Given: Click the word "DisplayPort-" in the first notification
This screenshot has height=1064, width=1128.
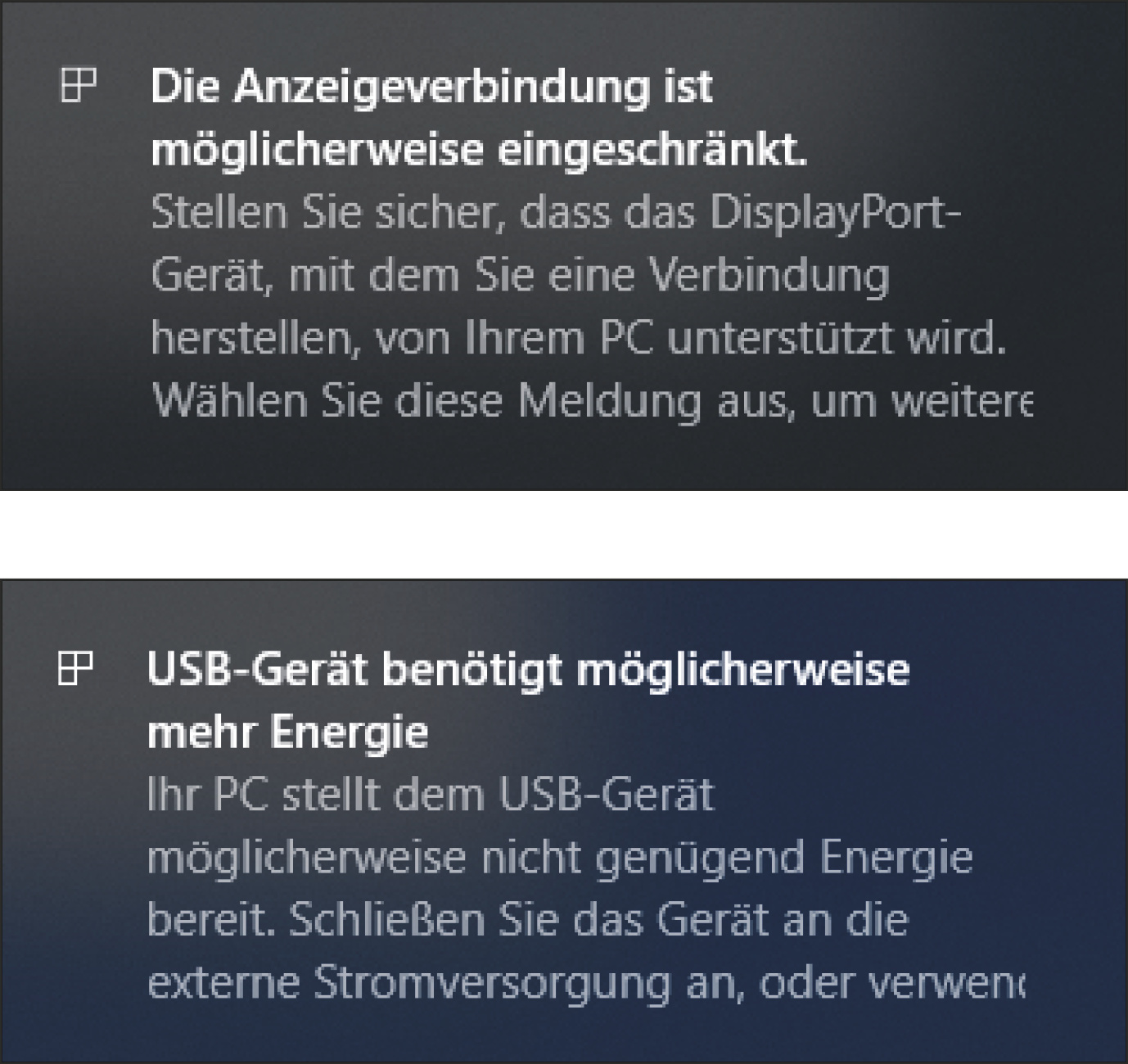Looking at the screenshot, I should point(835,213).
